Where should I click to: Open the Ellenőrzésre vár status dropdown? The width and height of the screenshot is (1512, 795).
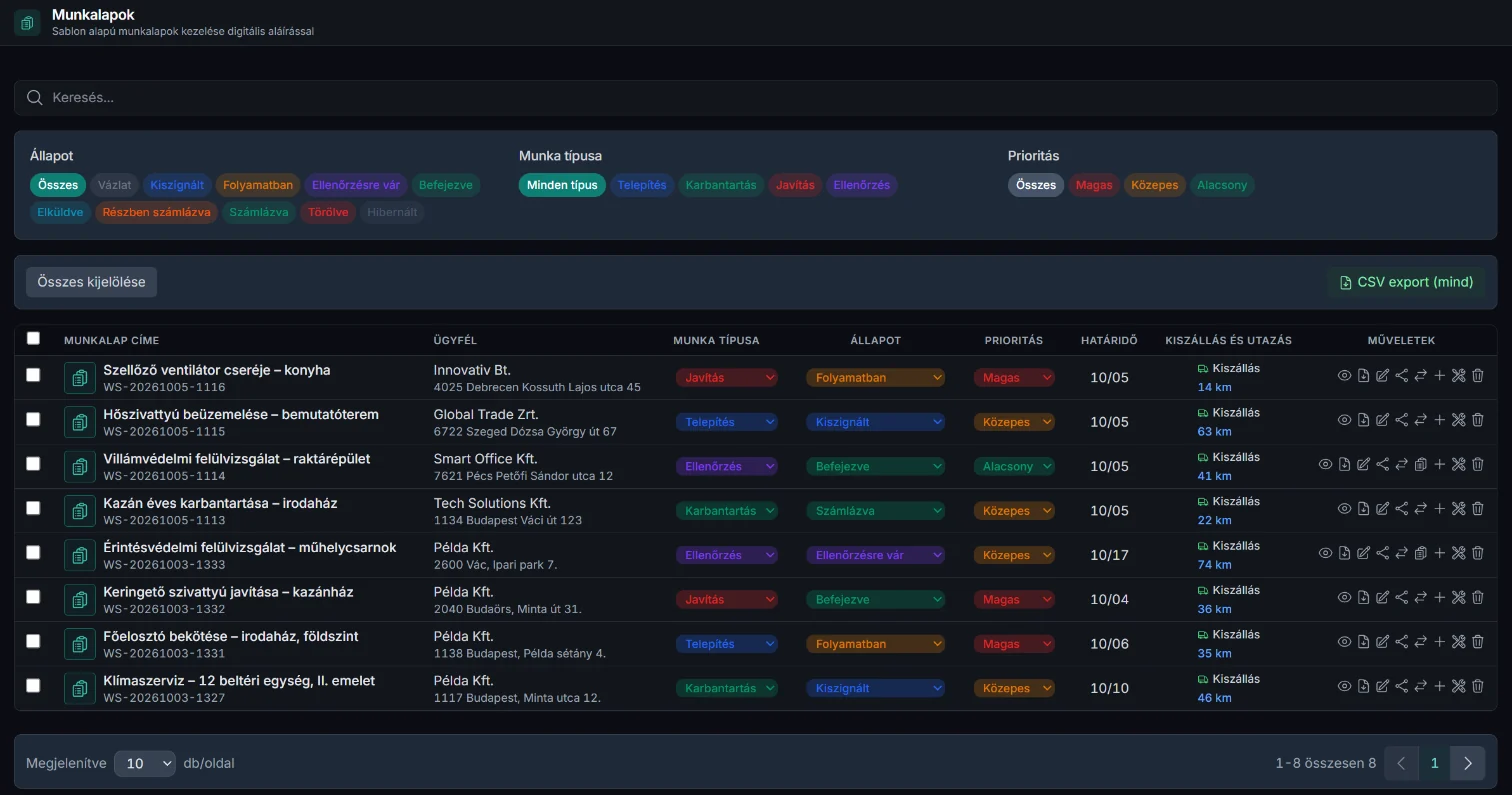pos(875,555)
